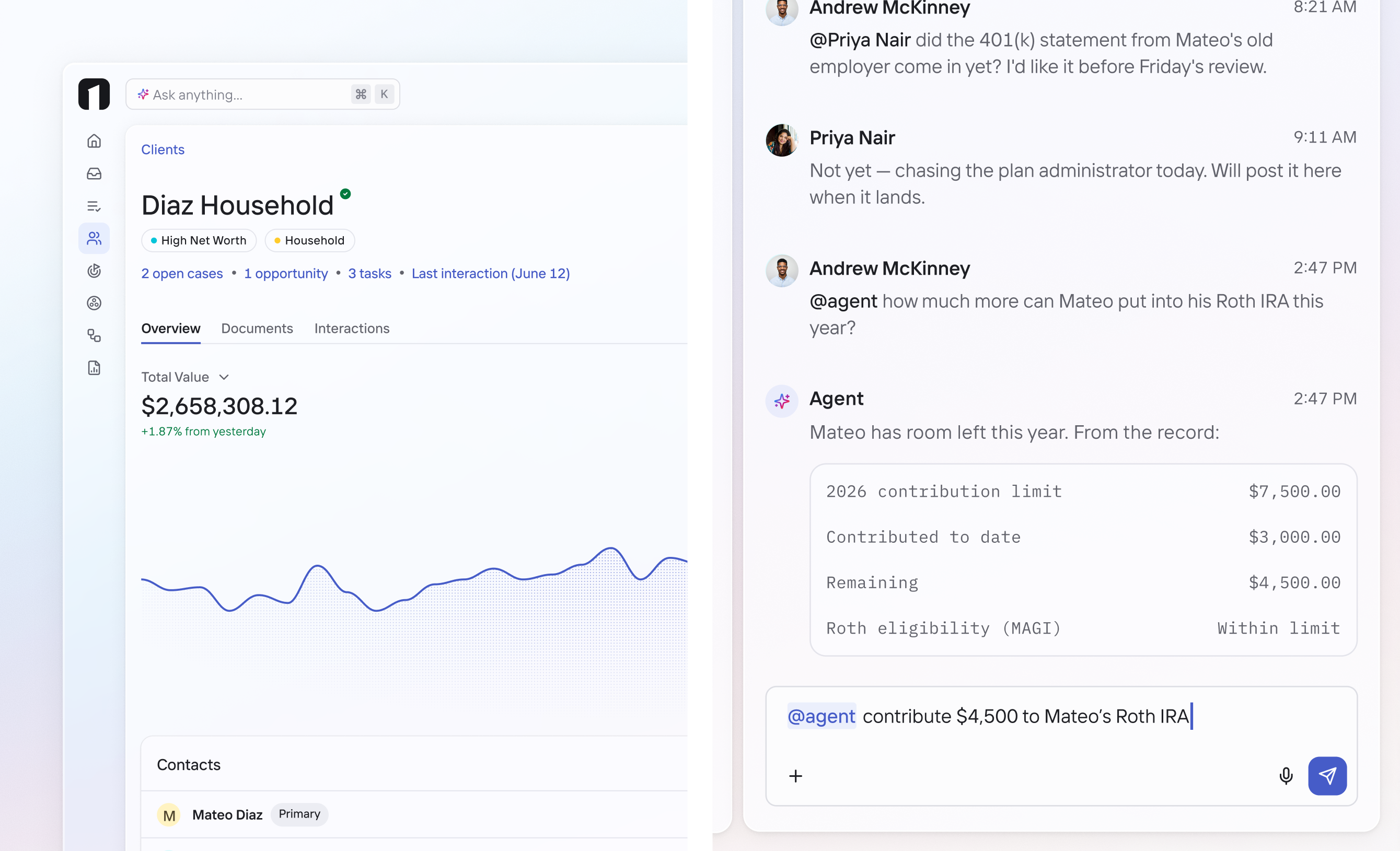Screen dimensions: 1400x851
Task: Open the 3 tasks link
Action: coord(370,273)
